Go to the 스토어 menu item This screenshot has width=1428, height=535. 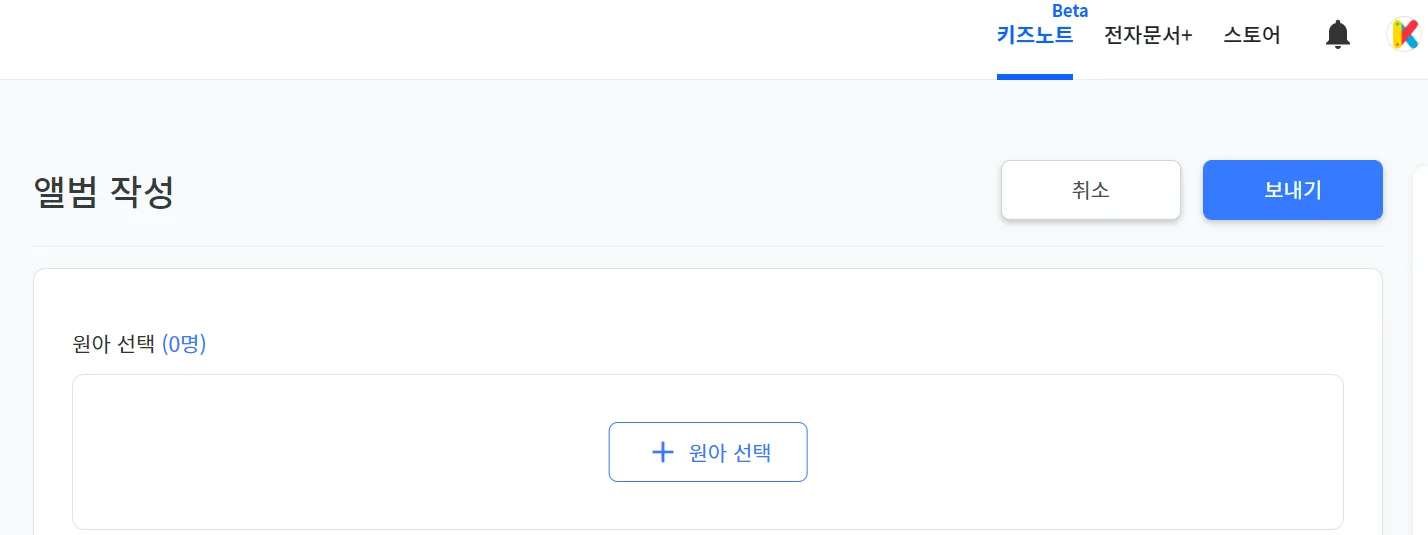click(1251, 36)
